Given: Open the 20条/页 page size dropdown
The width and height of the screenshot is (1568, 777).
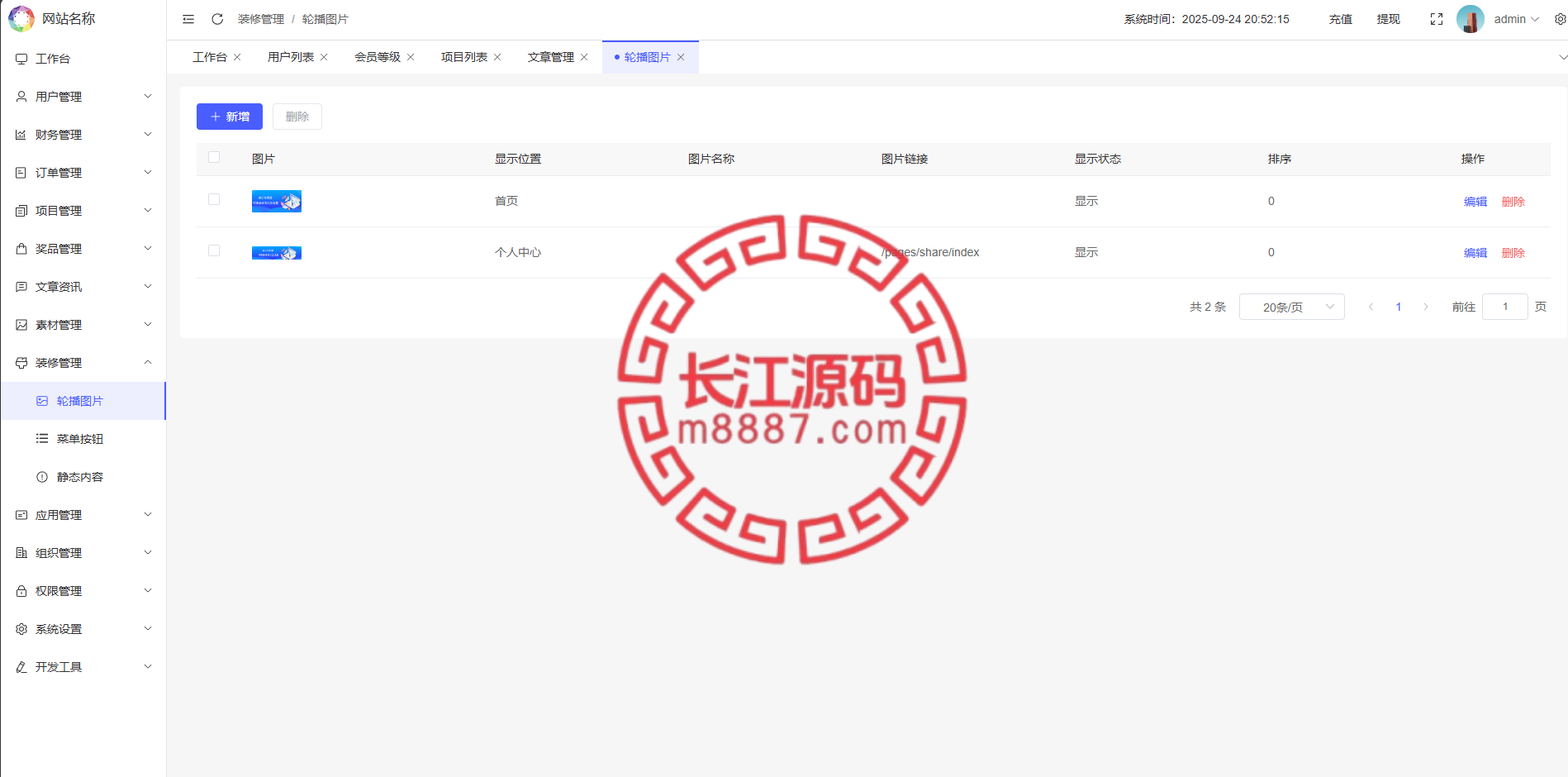Looking at the screenshot, I should click(x=1292, y=307).
